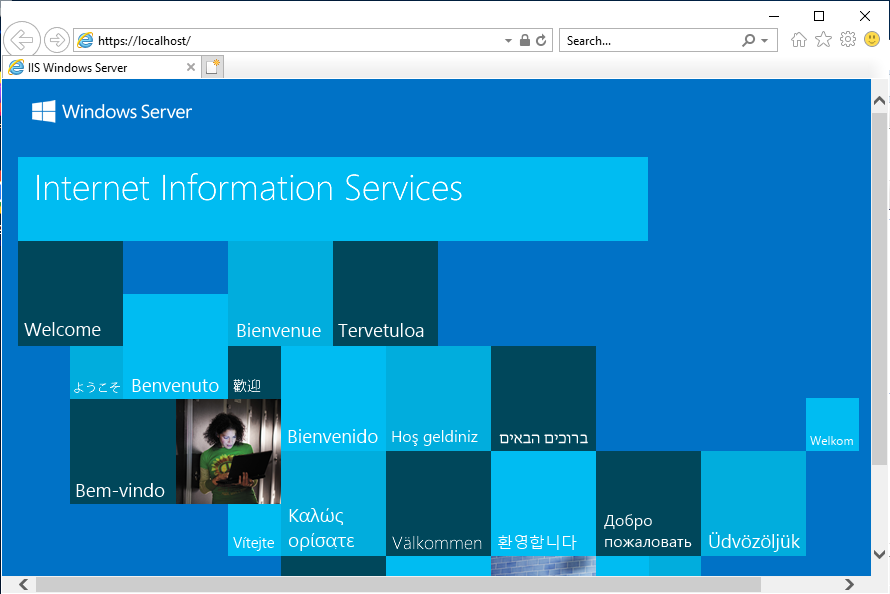Click the vertical scrollbar down arrow
This screenshot has width=890, height=594.
(880, 553)
